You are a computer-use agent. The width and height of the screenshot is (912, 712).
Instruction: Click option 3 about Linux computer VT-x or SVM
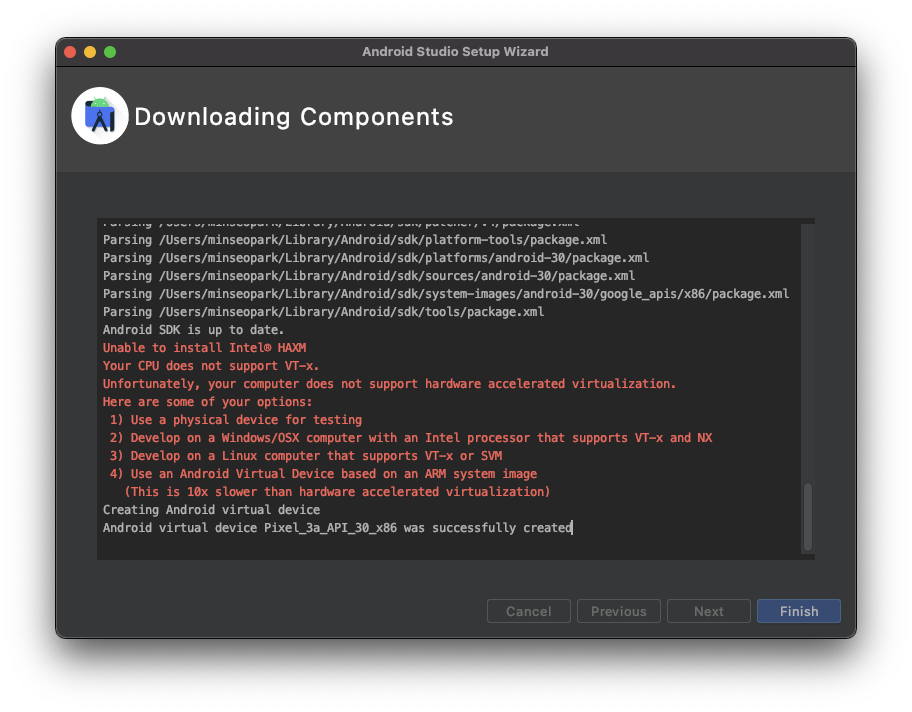[306, 455]
